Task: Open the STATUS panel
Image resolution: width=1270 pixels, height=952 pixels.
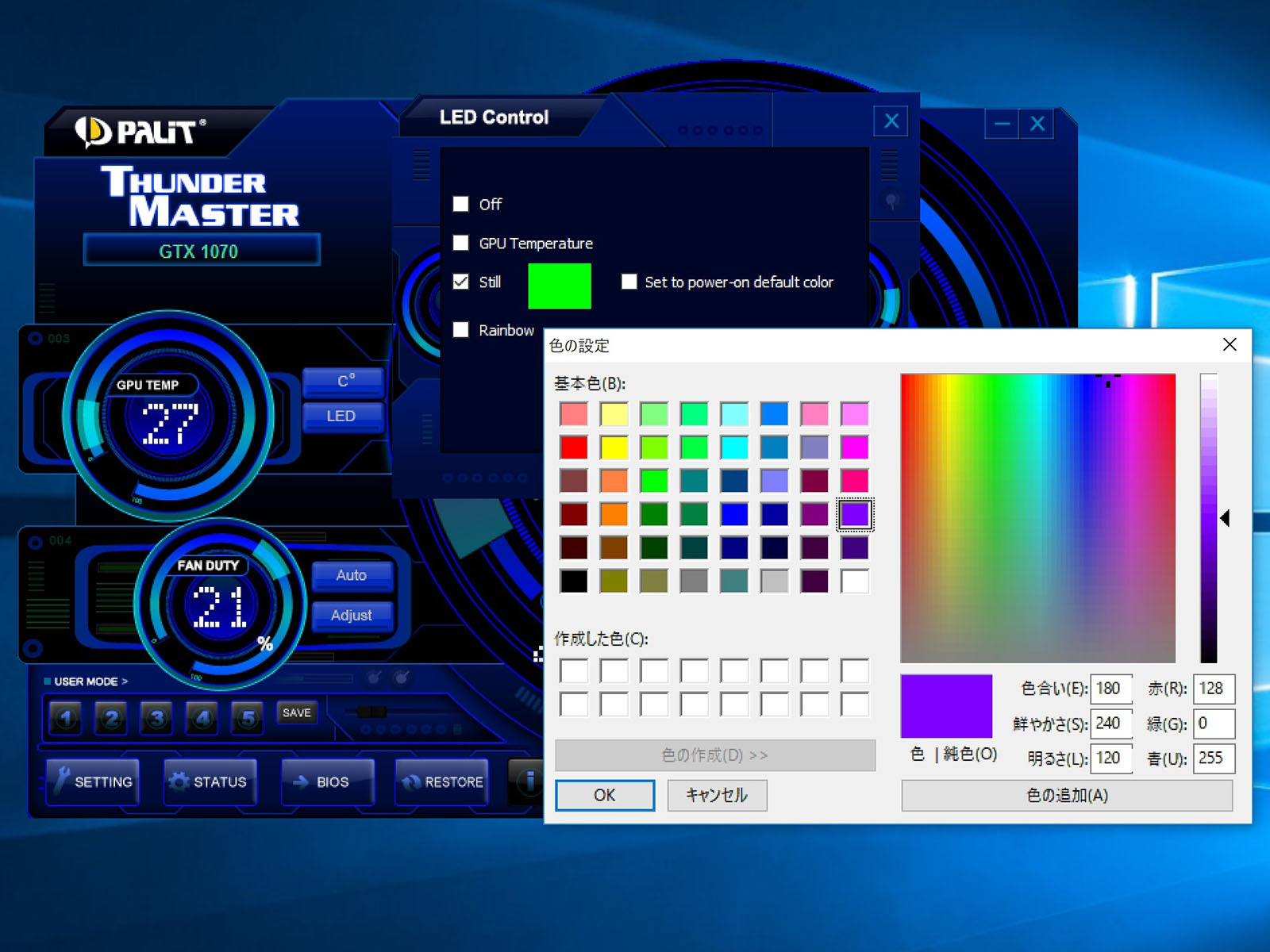Action: pos(210,781)
